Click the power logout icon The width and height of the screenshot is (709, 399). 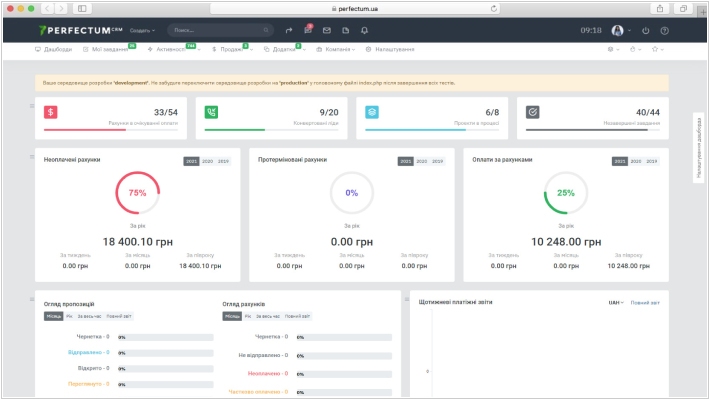coord(645,30)
